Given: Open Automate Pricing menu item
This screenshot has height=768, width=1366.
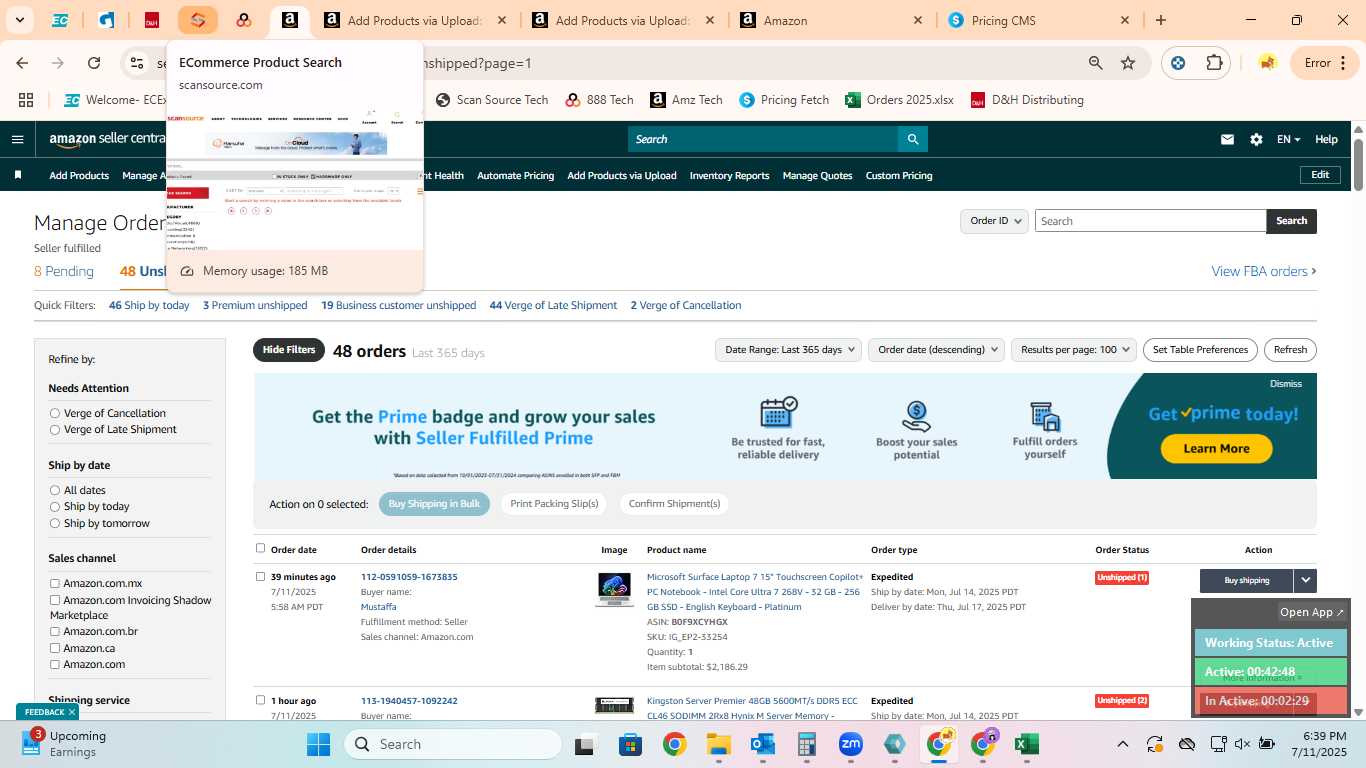Looking at the screenshot, I should coord(515,175).
